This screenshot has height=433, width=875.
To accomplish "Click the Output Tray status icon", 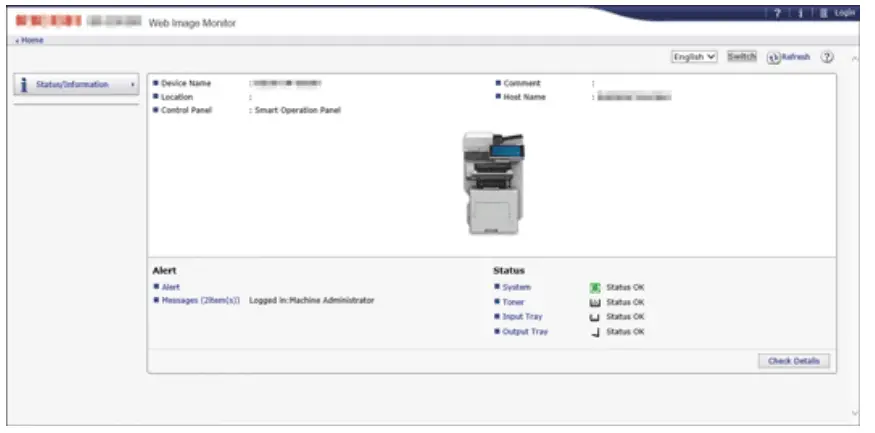I will [x=595, y=333].
